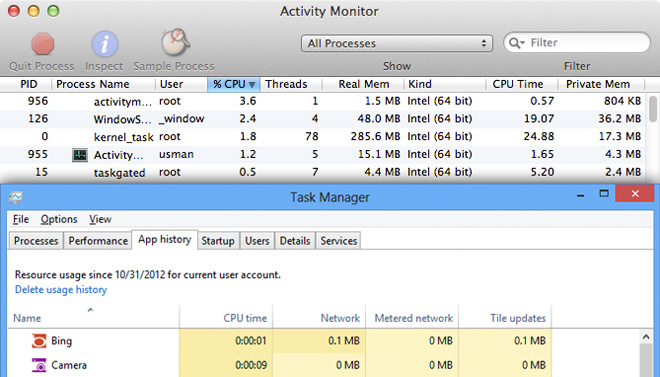Click the Task Manager scrollbar up arrow

pyautogui.click(x=646, y=337)
